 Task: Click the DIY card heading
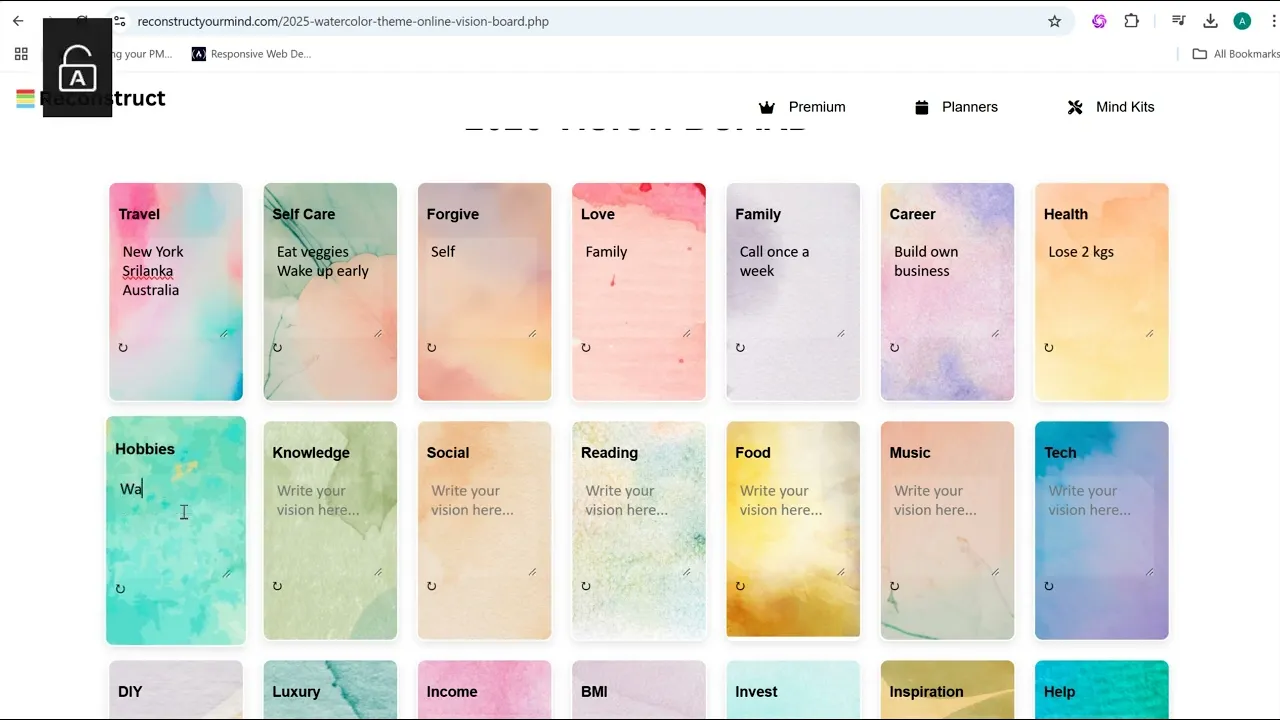click(x=130, y=692)
